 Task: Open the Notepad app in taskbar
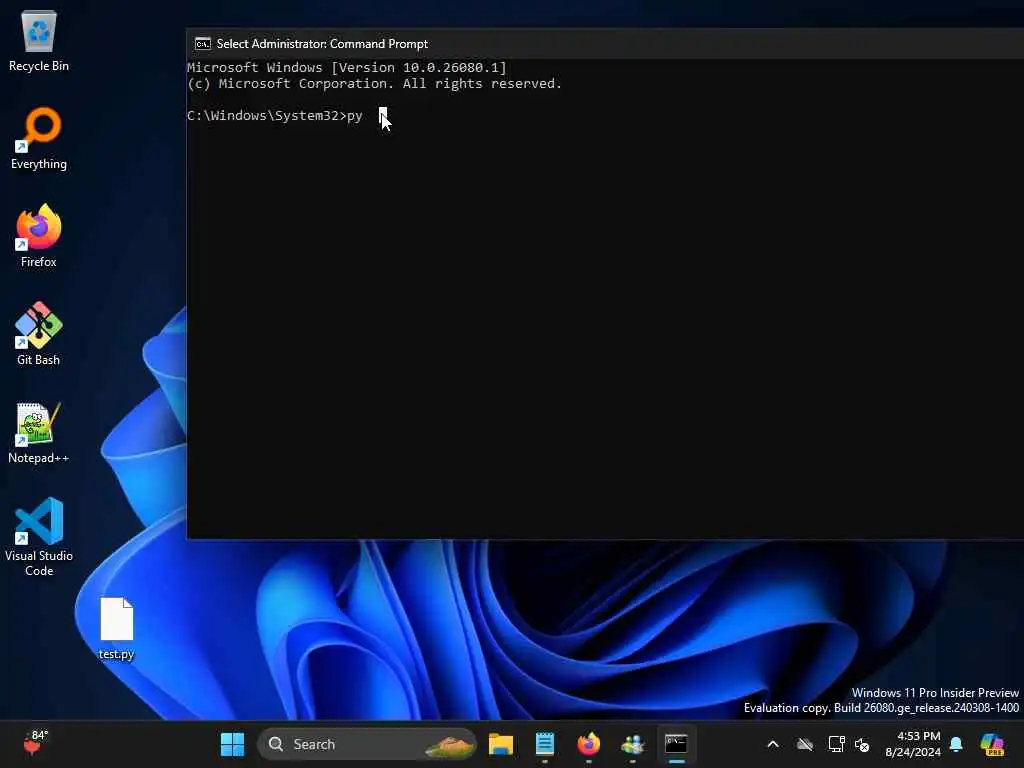click(545, 744)
